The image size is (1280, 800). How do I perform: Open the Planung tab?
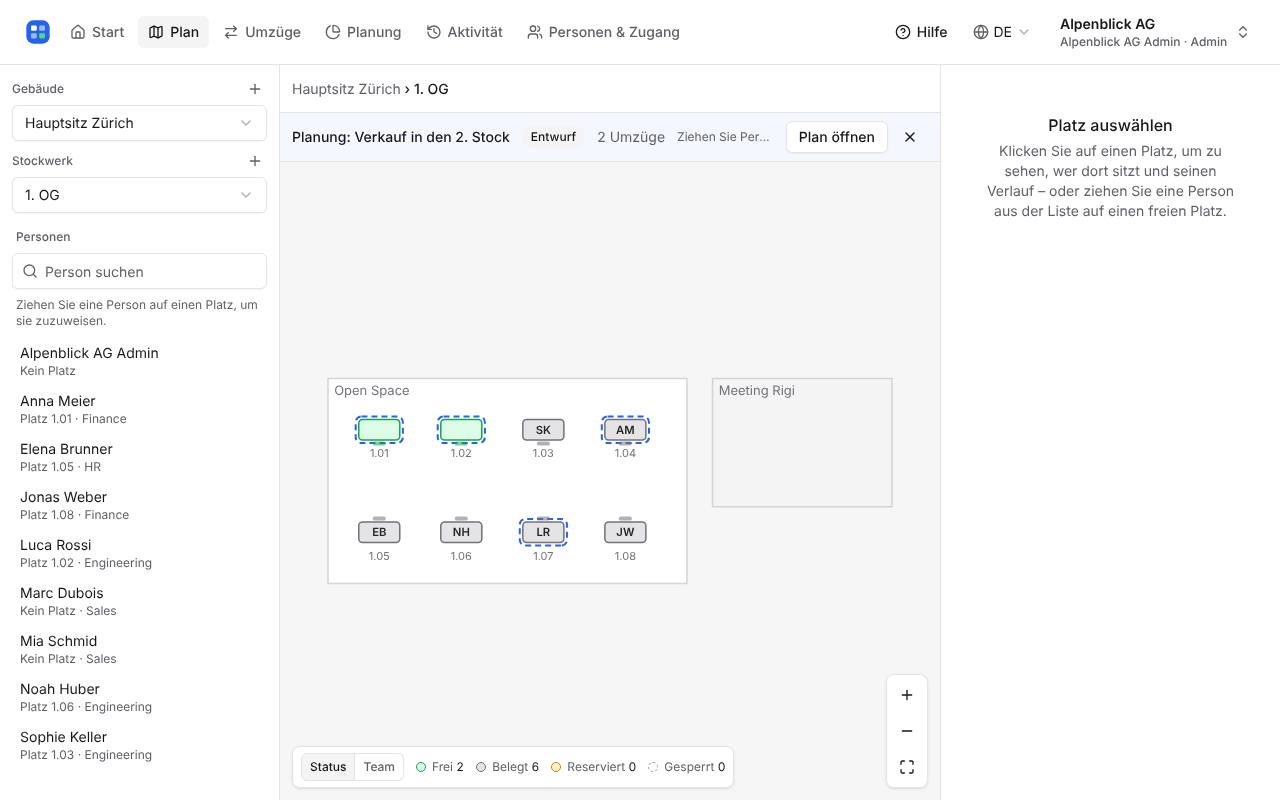coord(363,32)
